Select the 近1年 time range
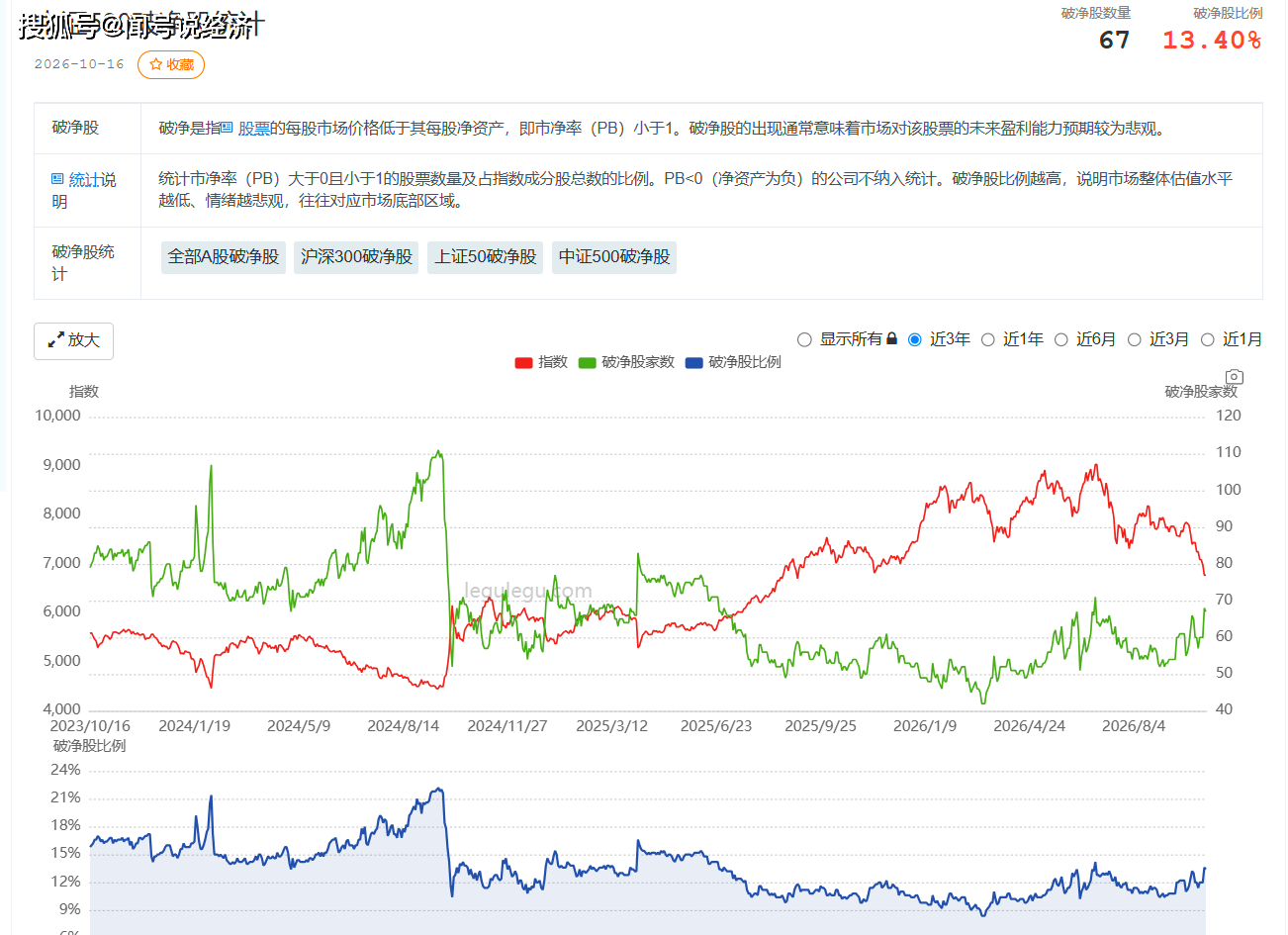The height and width of the screenshot is (935, 1288). pos(988,339)
